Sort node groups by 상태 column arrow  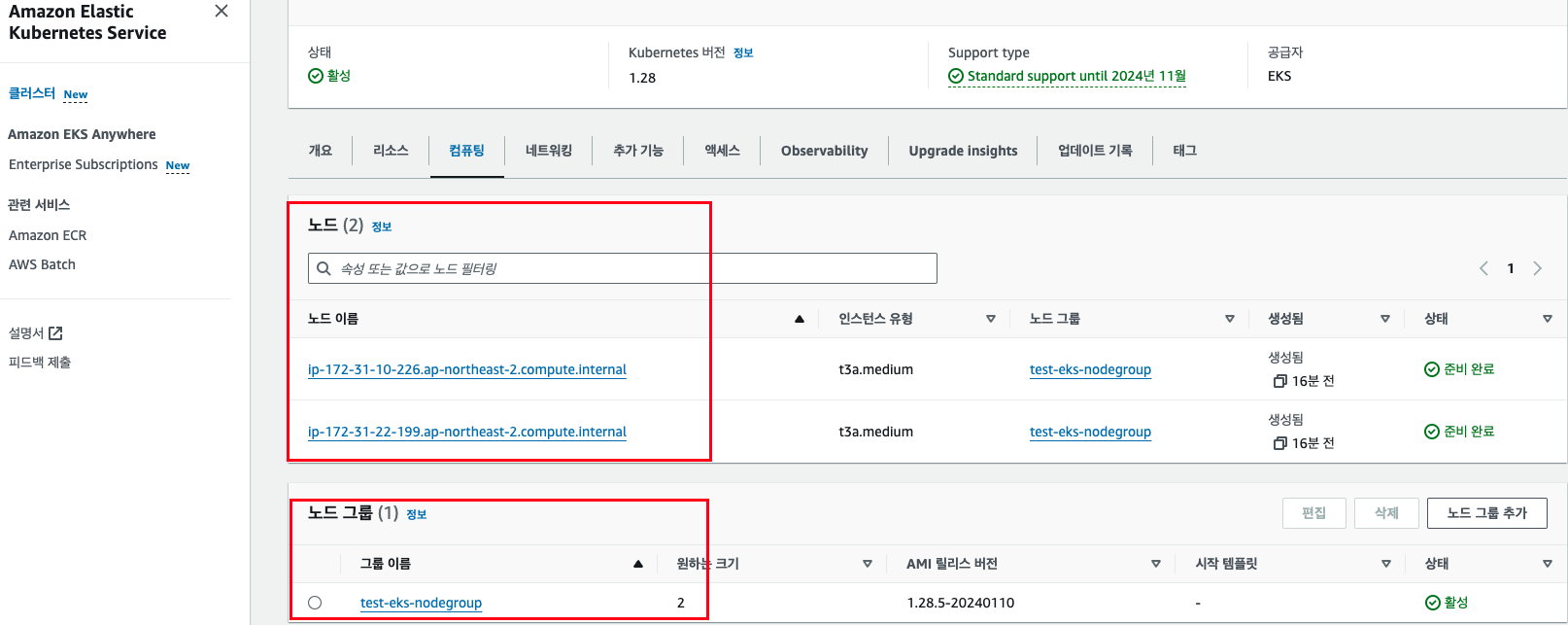tap(1548, 564)
